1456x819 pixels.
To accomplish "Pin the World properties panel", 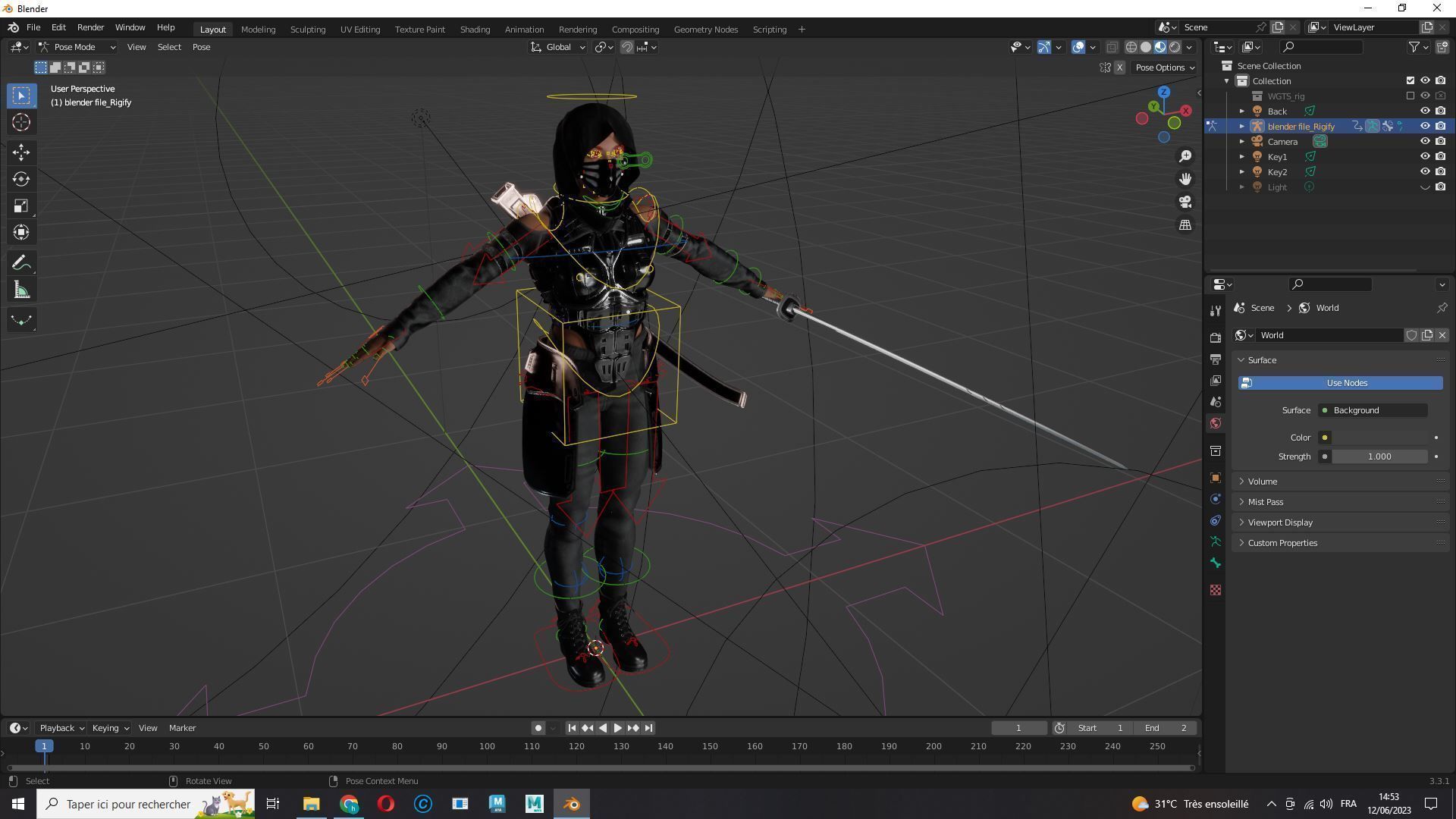I will click(x=1442, y=308).
